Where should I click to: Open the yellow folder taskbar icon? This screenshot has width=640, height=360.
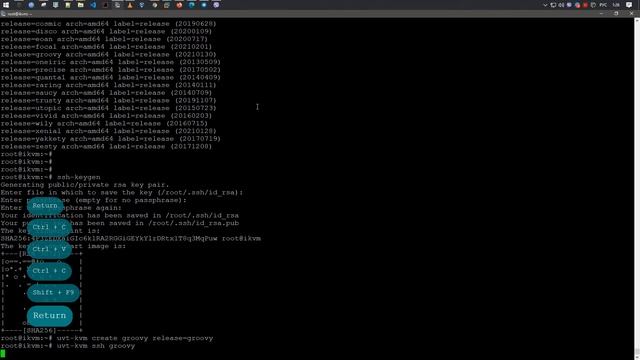(x=81, y=5)
